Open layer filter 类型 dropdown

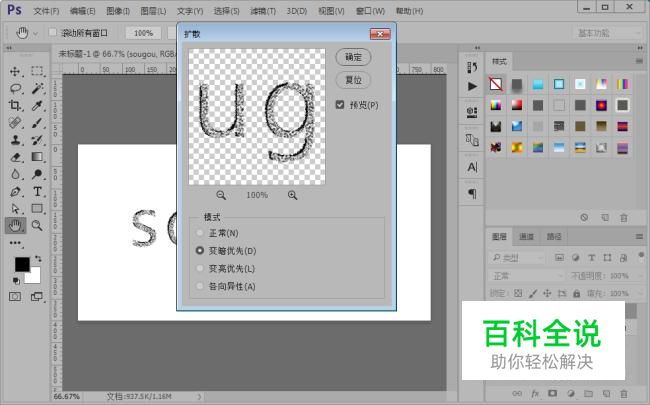coord(517,258)
